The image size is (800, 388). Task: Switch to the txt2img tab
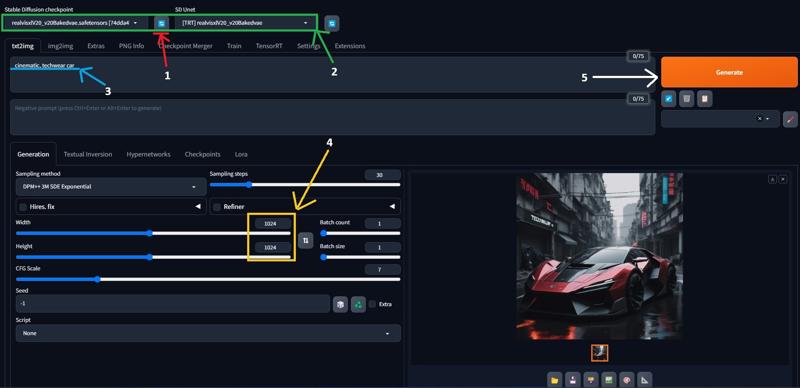coord(22,46)
